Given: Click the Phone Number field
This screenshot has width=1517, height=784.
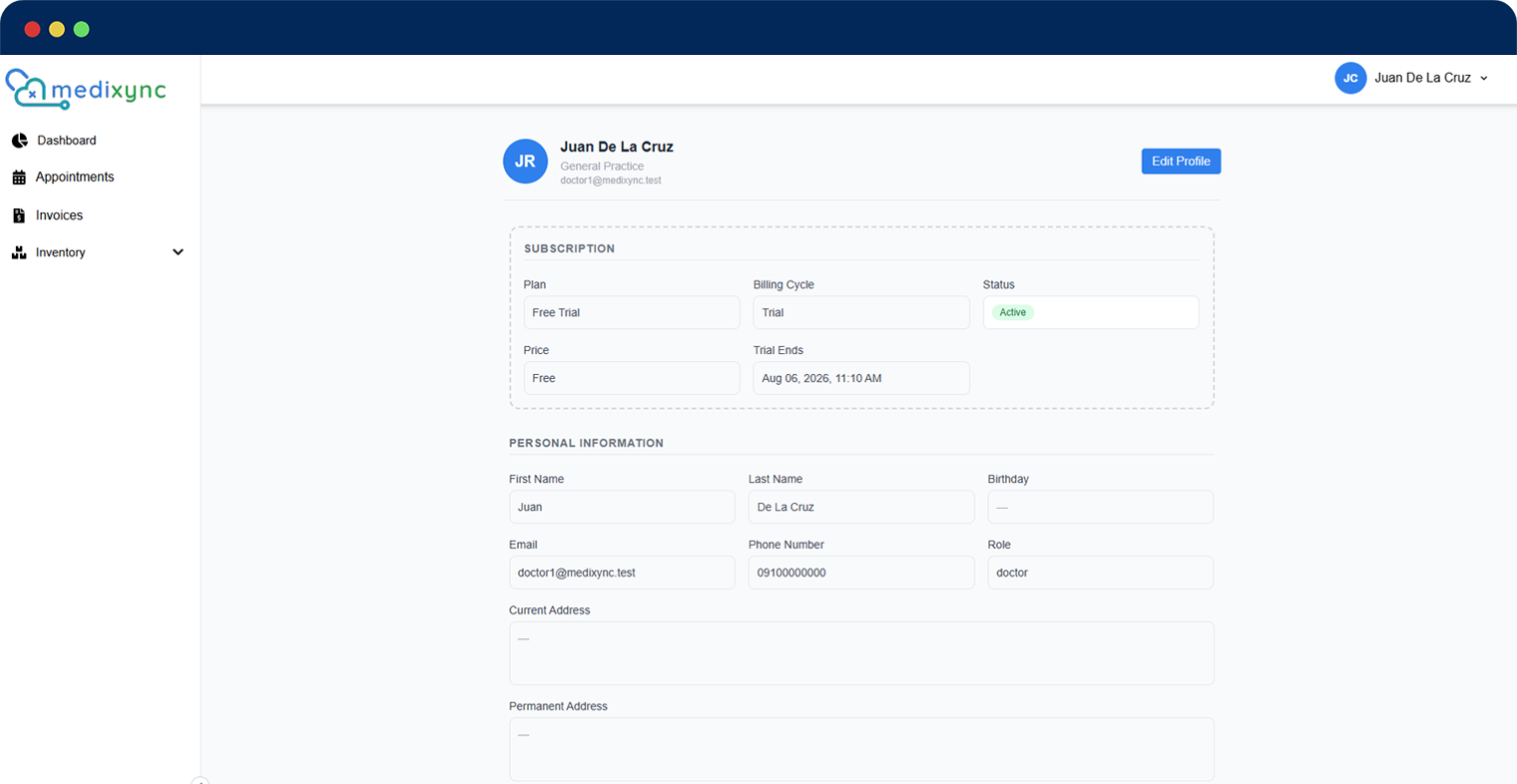Looking at the screenshot, I should [861, 573].
